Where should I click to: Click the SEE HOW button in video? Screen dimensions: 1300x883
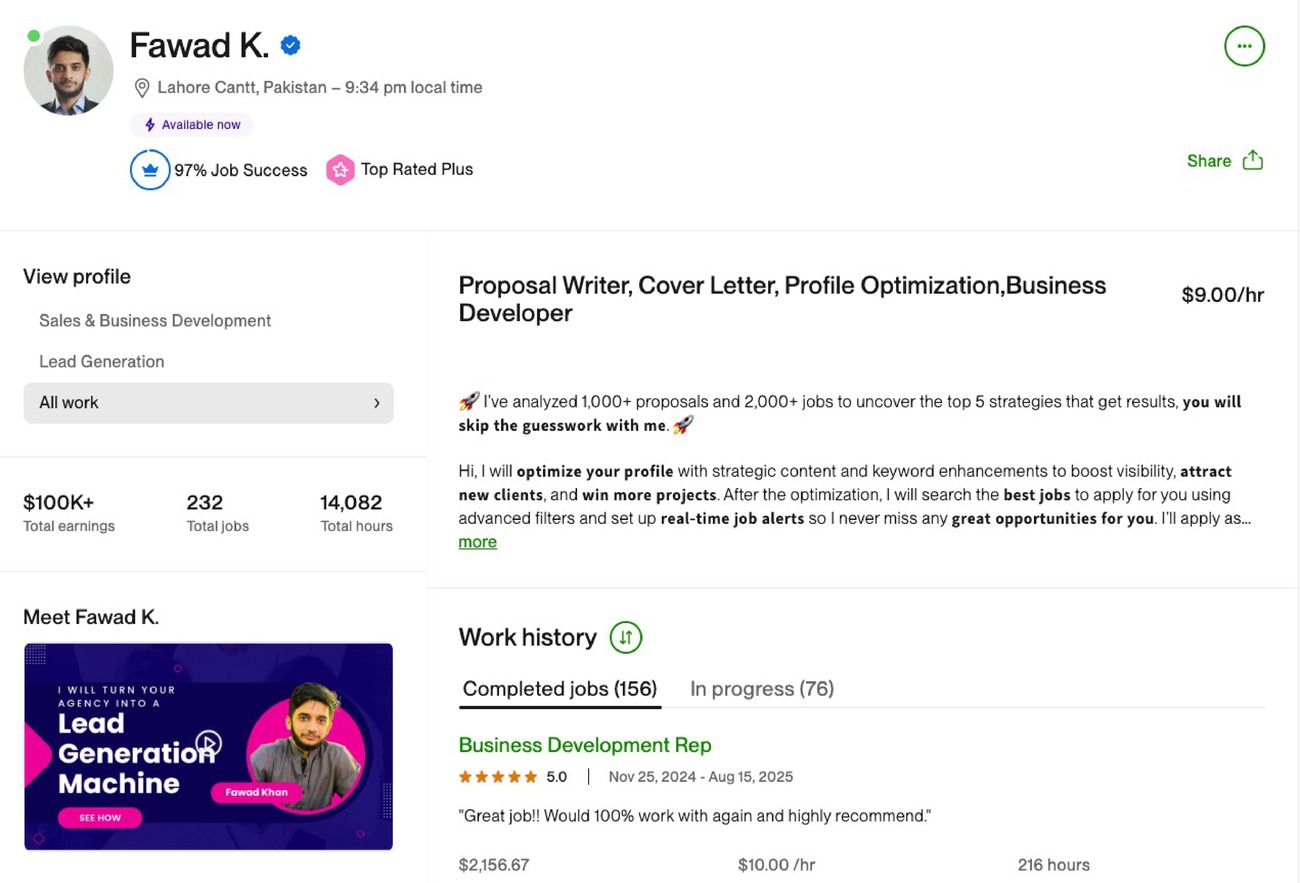pos(100,818)
